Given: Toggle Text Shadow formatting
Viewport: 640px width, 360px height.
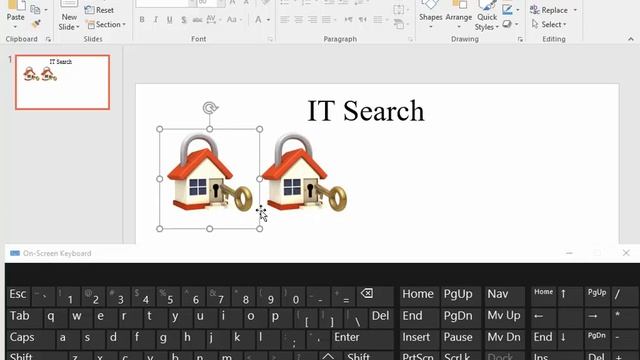Looking at the screenshot, I should point(184,20).
